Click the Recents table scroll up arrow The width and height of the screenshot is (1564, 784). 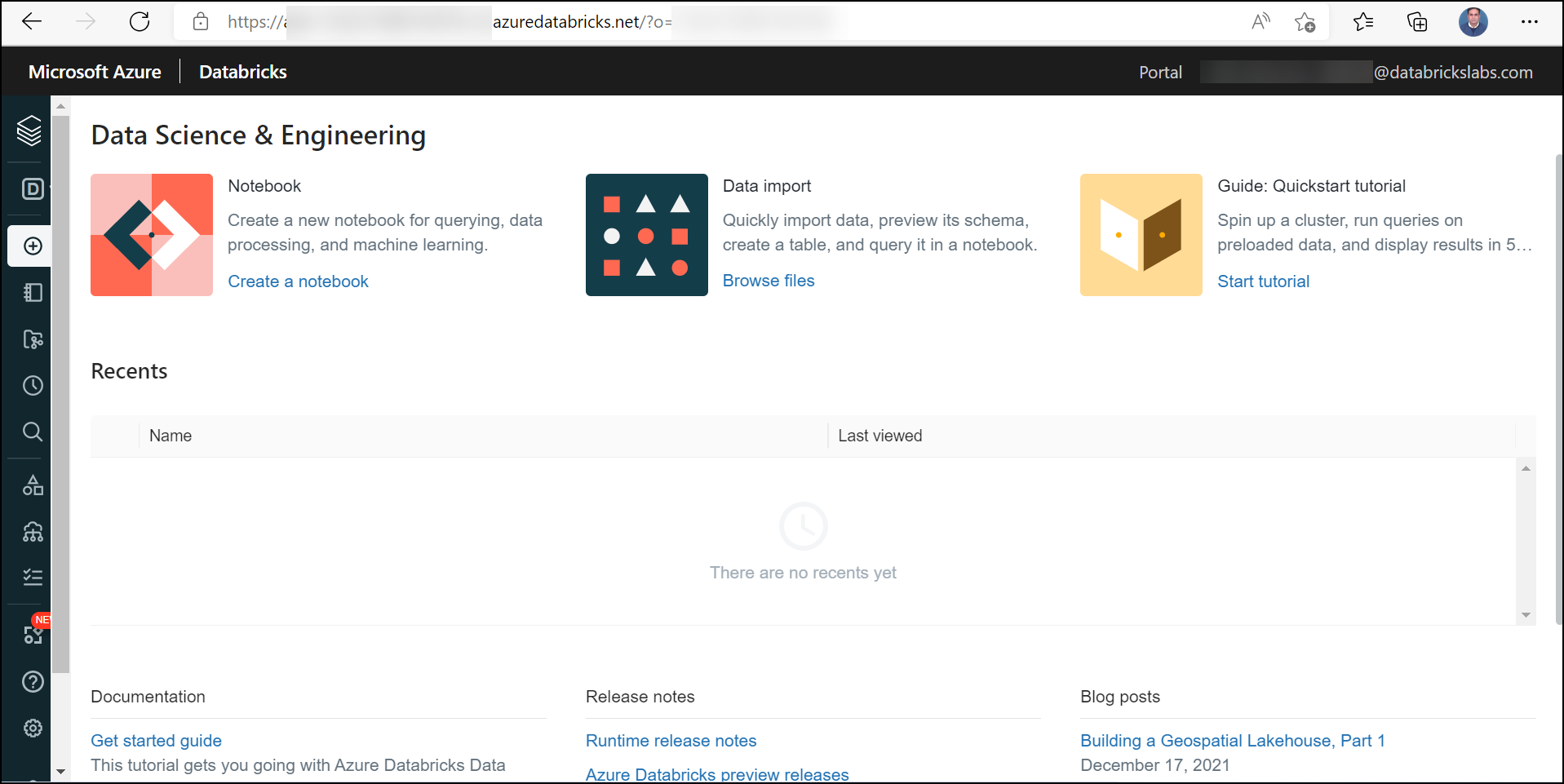click(1526, 468)
